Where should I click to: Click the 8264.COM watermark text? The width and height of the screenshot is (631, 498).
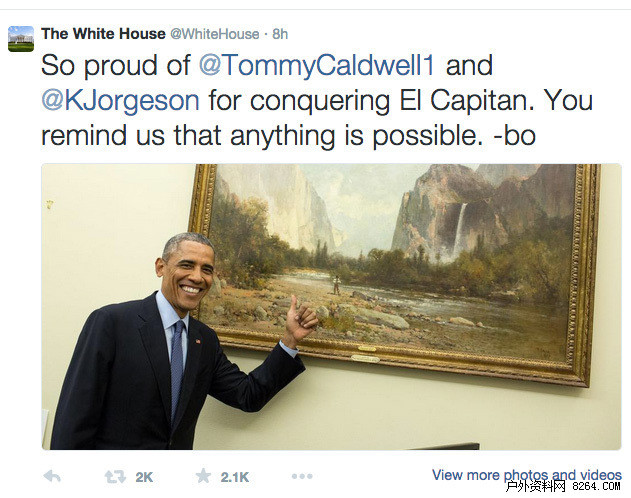point(596,487)
